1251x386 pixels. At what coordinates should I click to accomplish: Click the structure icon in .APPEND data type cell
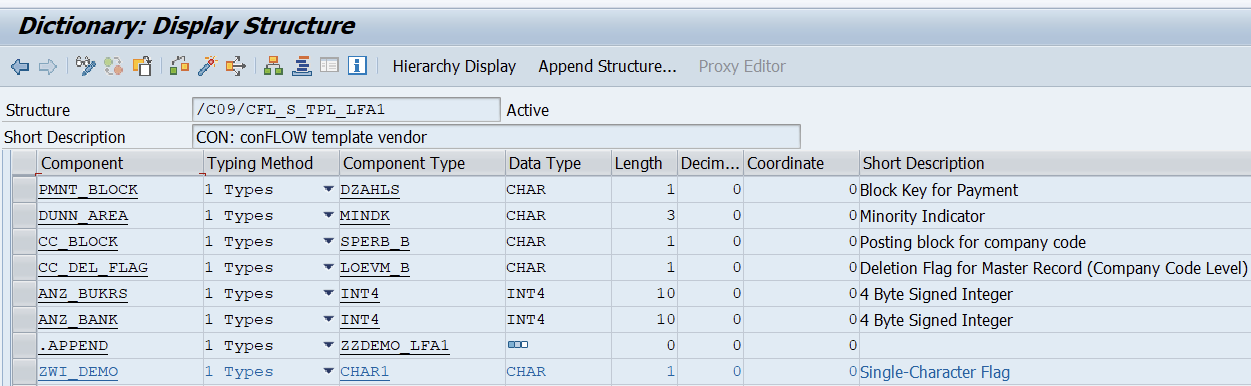pos(518,345)
